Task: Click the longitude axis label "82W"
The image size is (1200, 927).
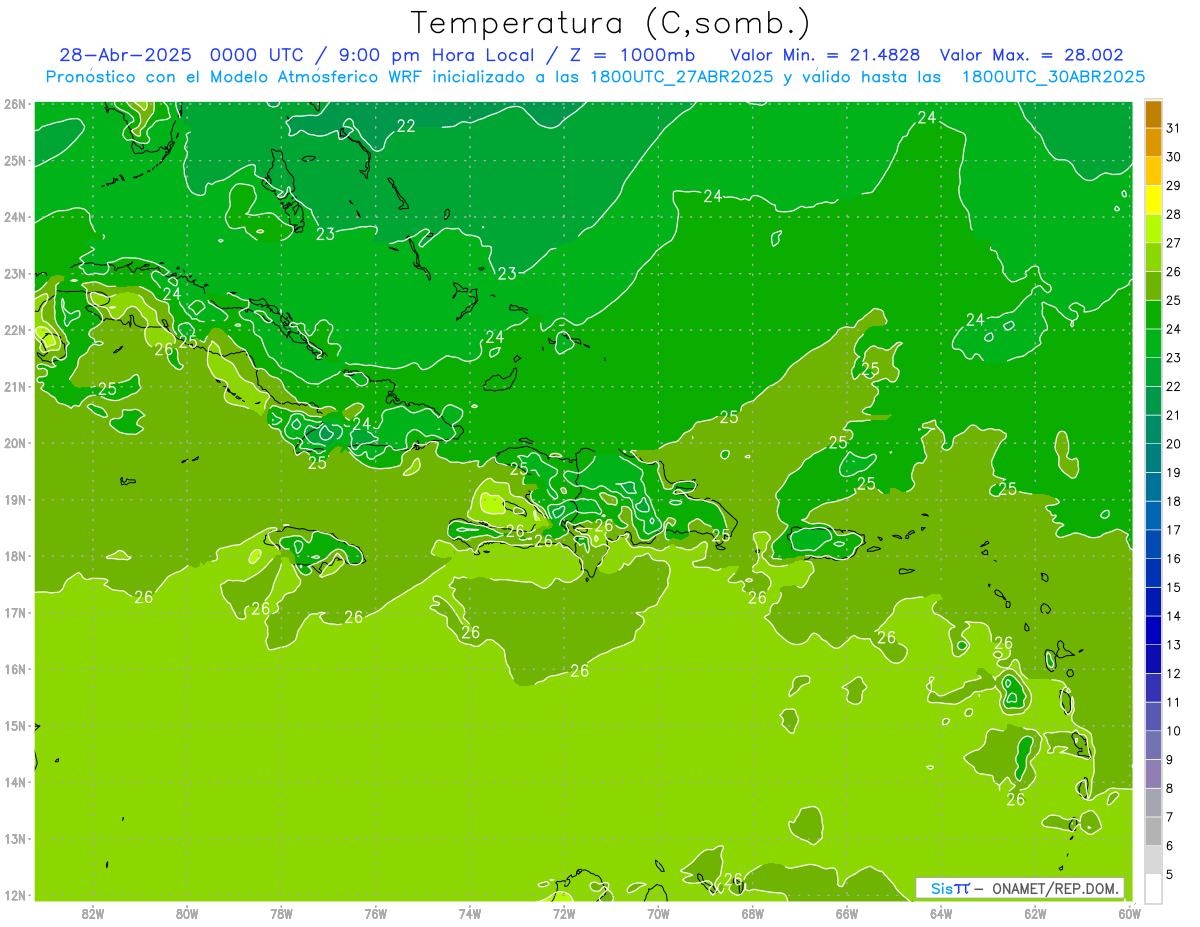Action: click(x=93, y=913)
